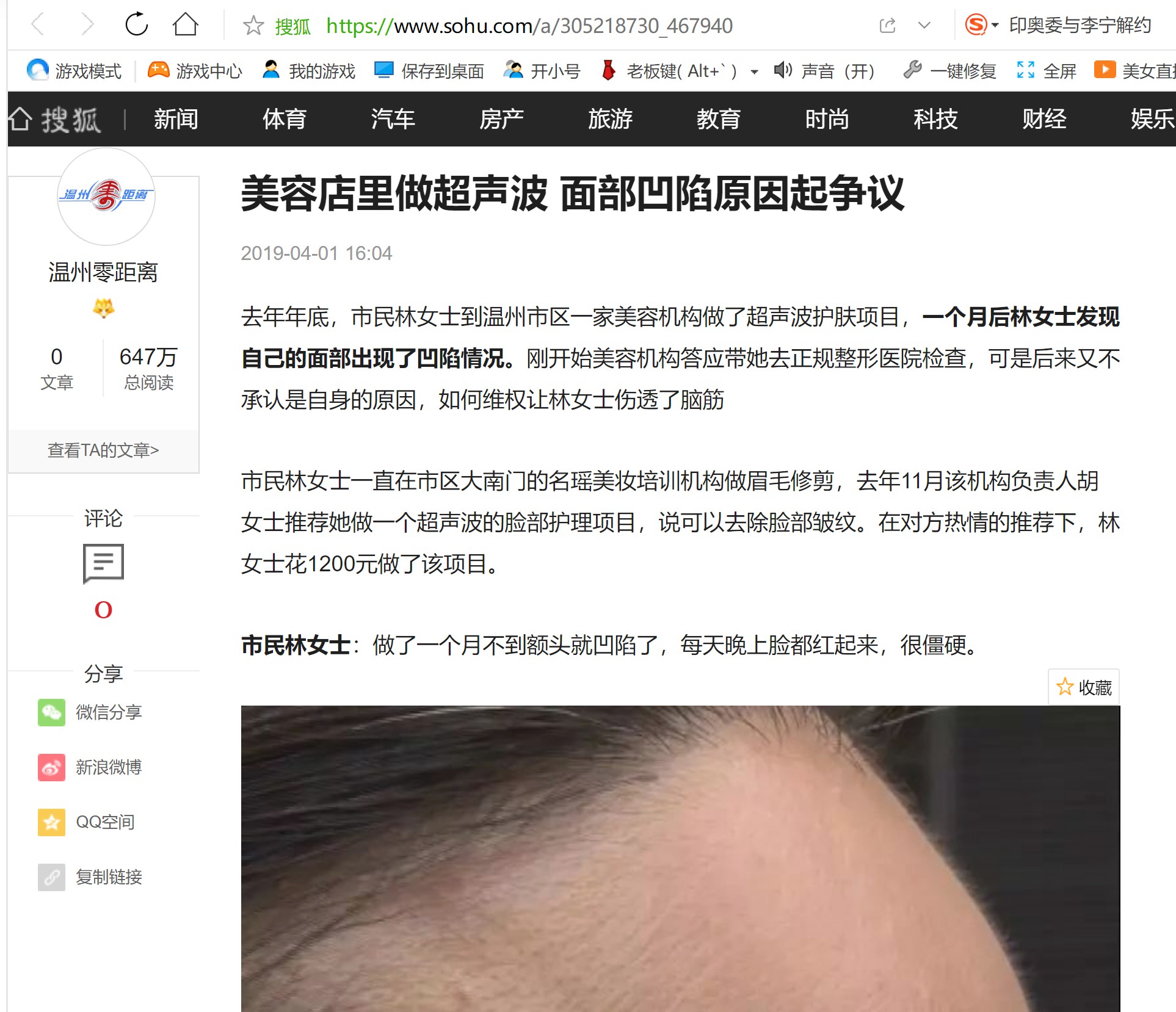Click the fox badge icon under author
The width and height of the screenshot is (1176, 1012).
click(103, 308)
